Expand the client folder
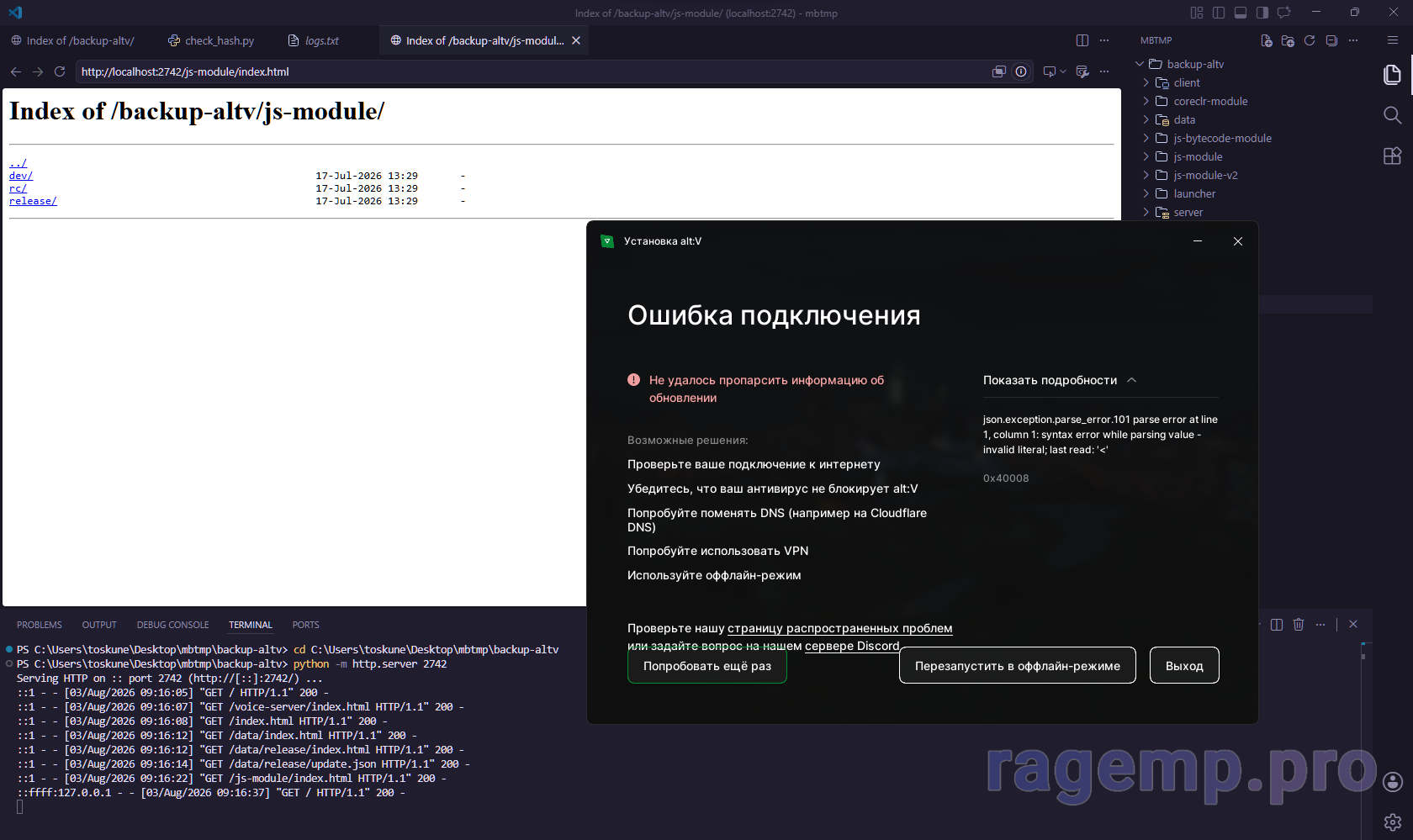The height and width of the screenshot is (840, 1413). click(x=1146, y=82)
